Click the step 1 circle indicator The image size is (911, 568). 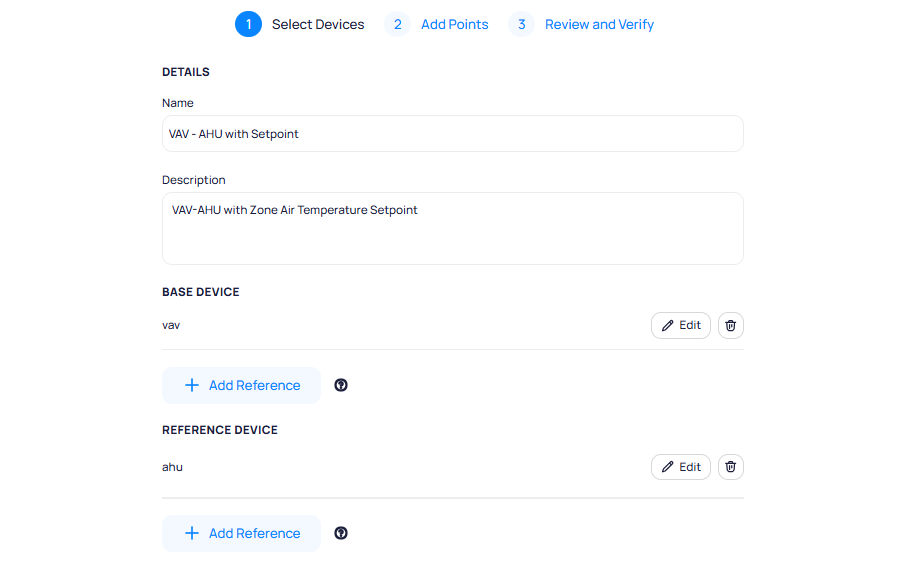point(248,24)
